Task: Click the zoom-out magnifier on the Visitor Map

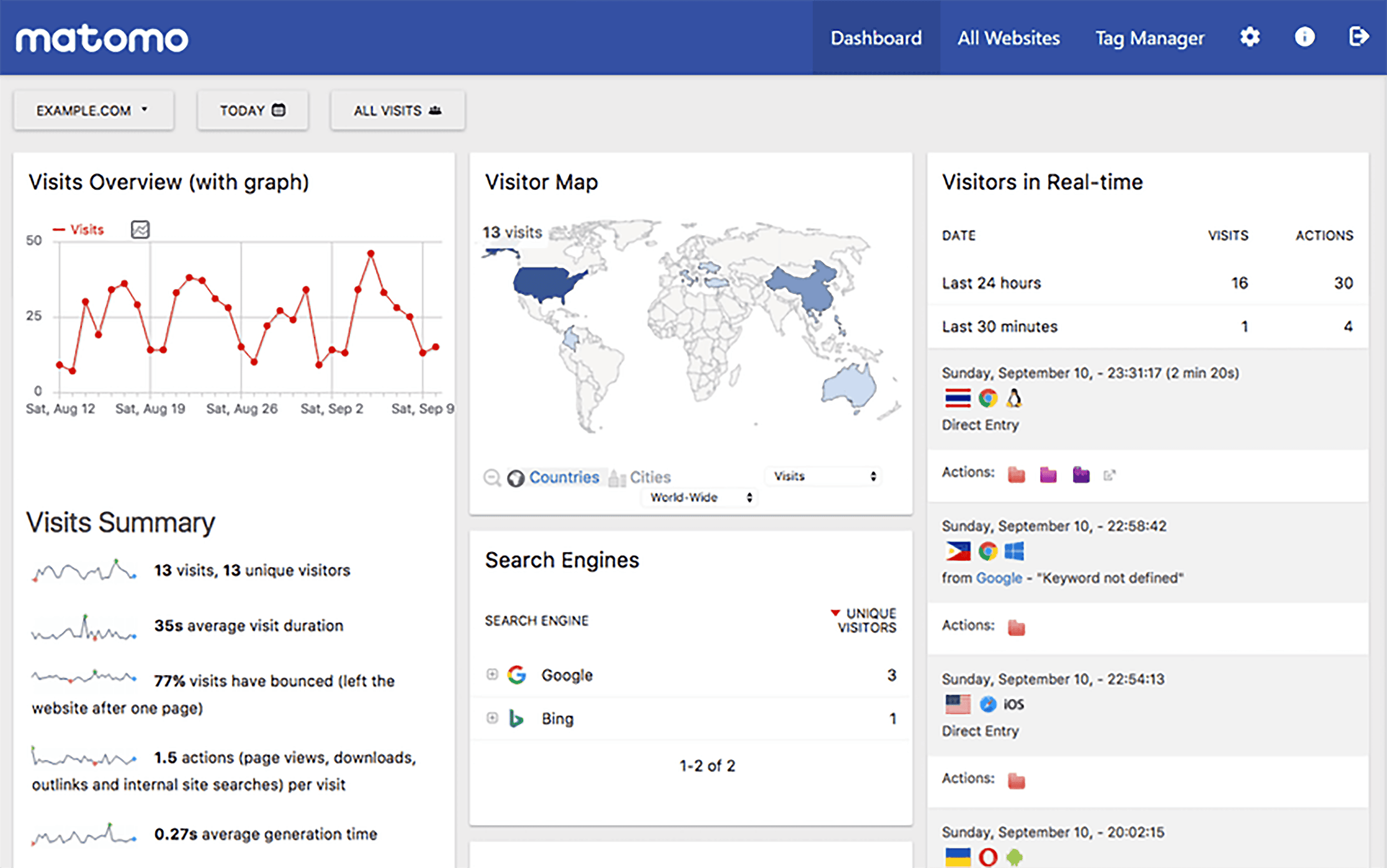Action: (x=492, y=477)
